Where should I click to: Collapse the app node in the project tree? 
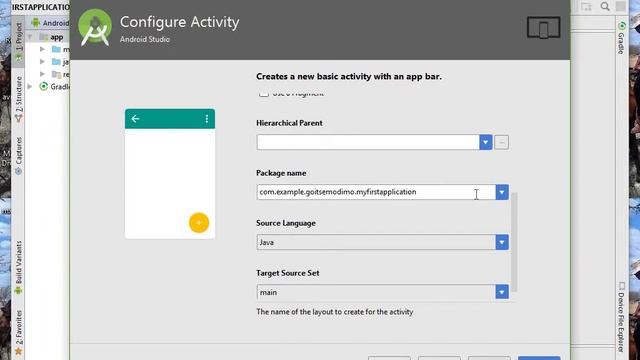coord(30,37)
